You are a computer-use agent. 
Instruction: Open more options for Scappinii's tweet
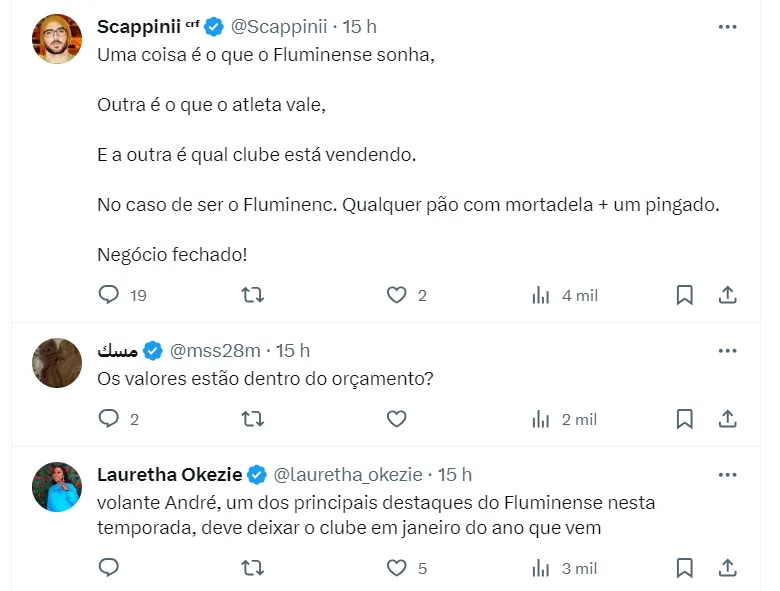pyautogui.click(x=728, y=27)
